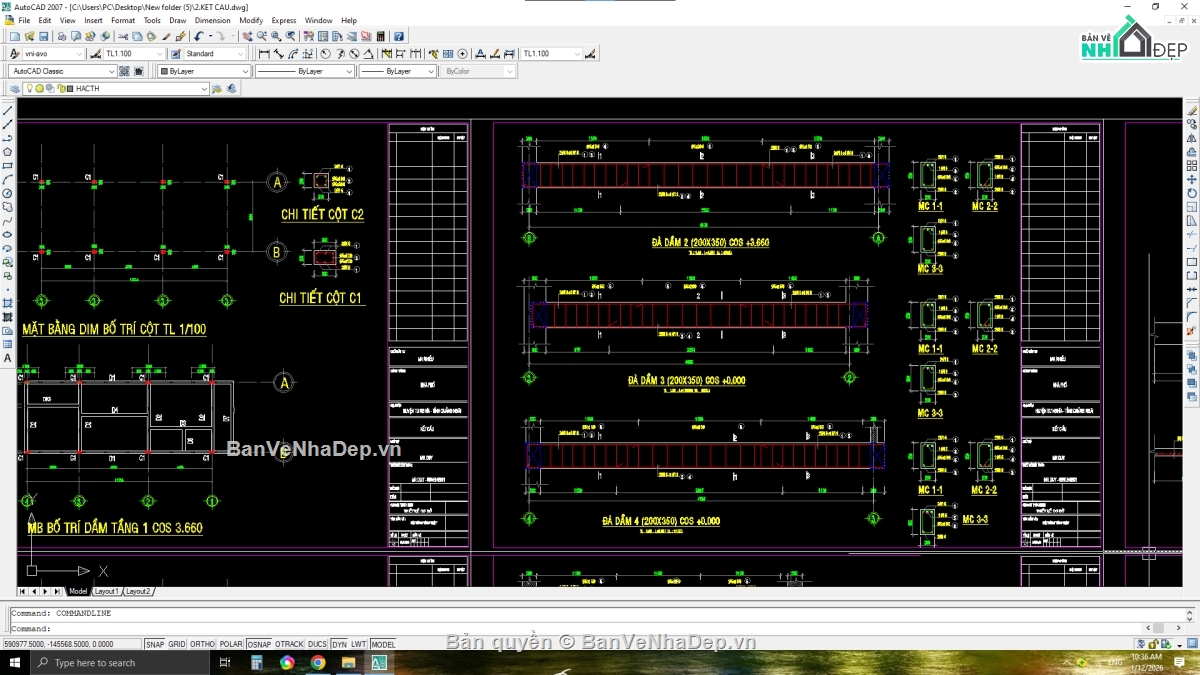This screenshot has height=675, width=1200.
Task: Switch to the Layout1 tab
Action: (x=106, y=591)
